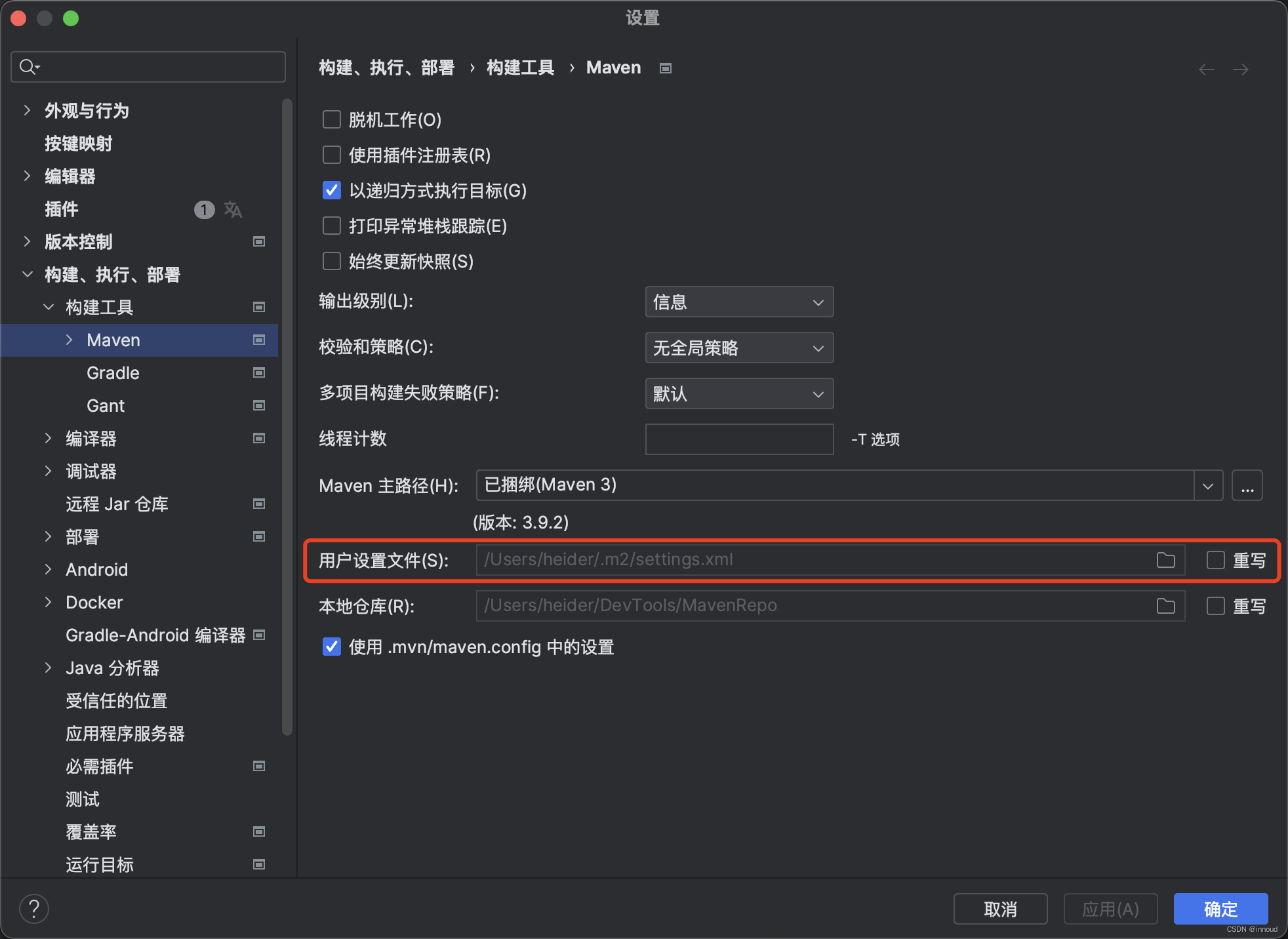The width and height of the screenshot is (1288, 939).
Task: Click the help question mark icon
Action: (34, 909)
